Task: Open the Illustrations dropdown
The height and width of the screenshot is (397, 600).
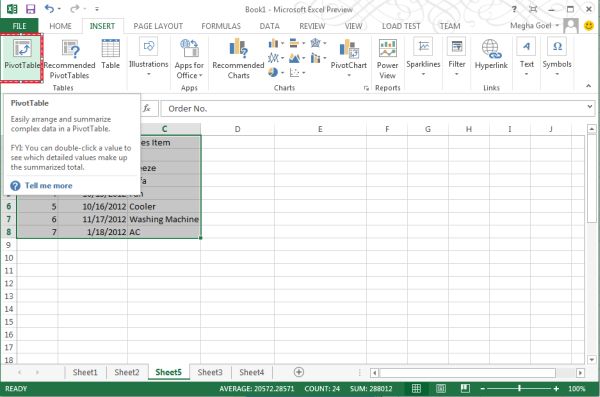Action: pyautogui.click(x=148, y=56)
